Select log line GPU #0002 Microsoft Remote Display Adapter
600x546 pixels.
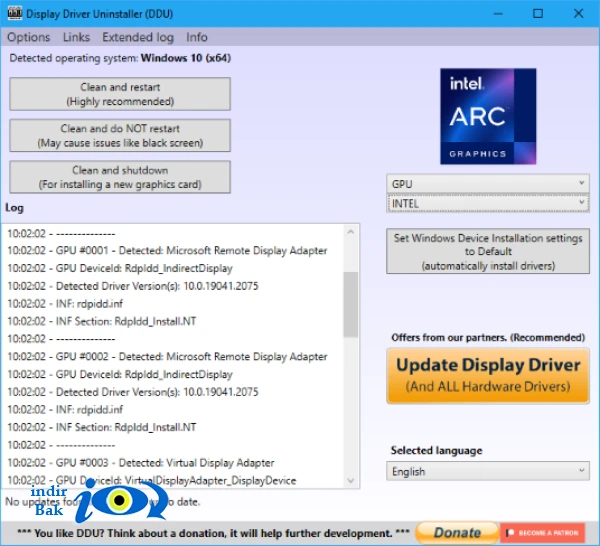click(x=167, y=357)
